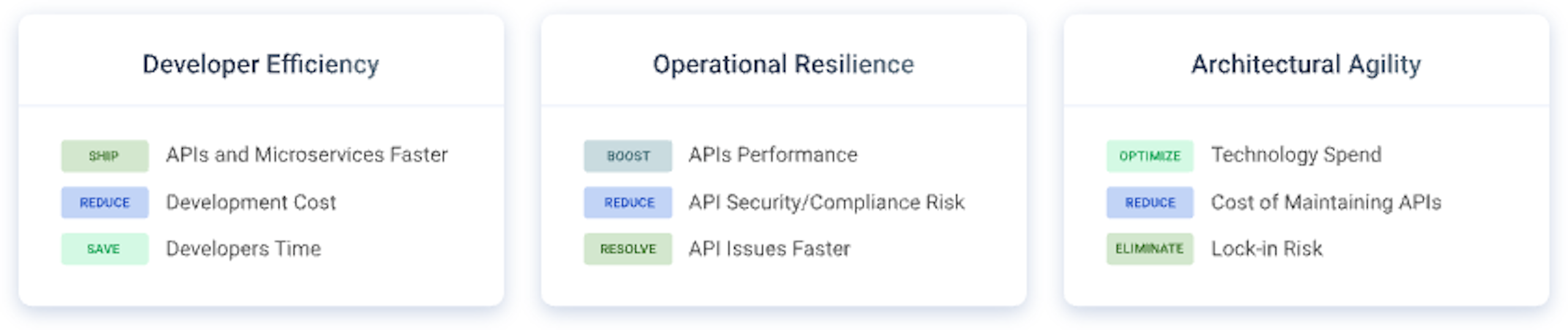Viewport: 1568px width, 330px height.
Task: Open the Operational Resilience heading
Action: click(783, 64)
